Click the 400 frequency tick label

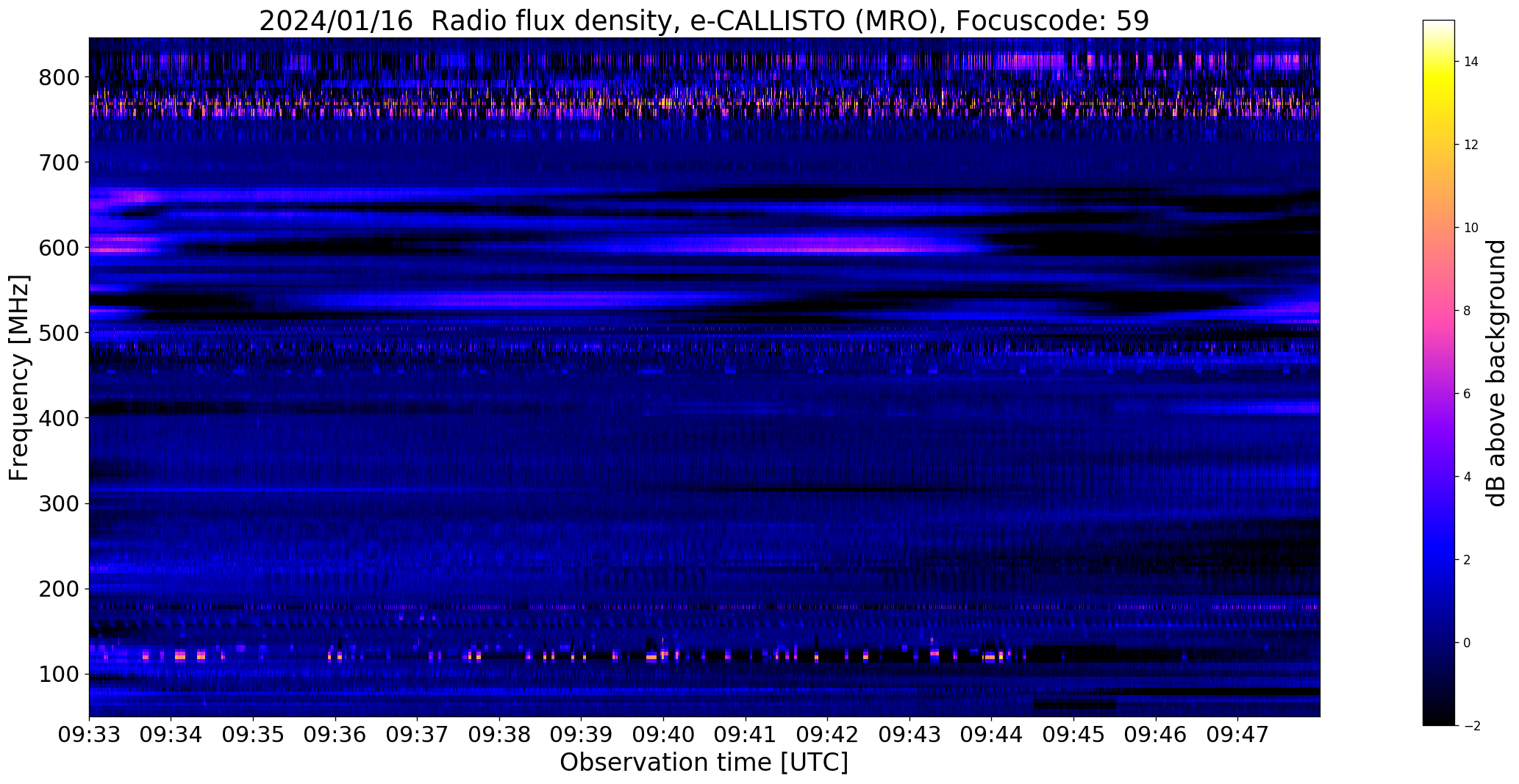click(59, 418)
